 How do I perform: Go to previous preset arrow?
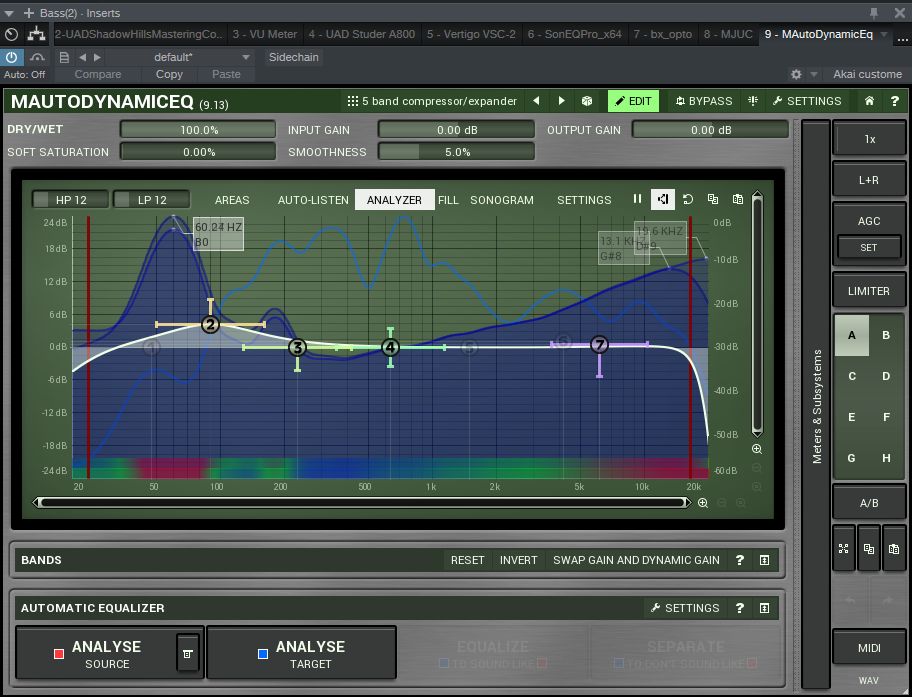click(x=83, y=57)
